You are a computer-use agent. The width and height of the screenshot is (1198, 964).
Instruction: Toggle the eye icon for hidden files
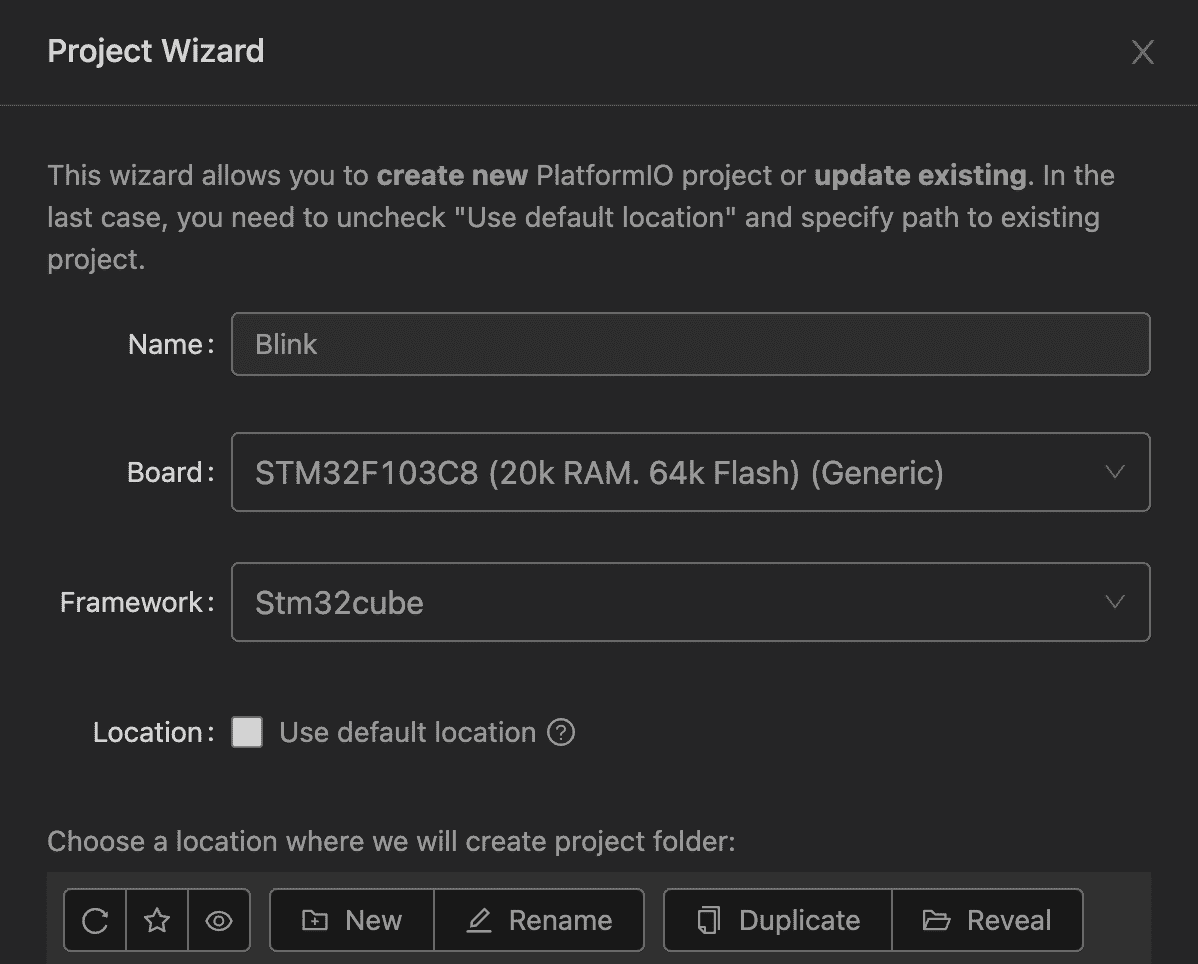click(x=219, y=921)
